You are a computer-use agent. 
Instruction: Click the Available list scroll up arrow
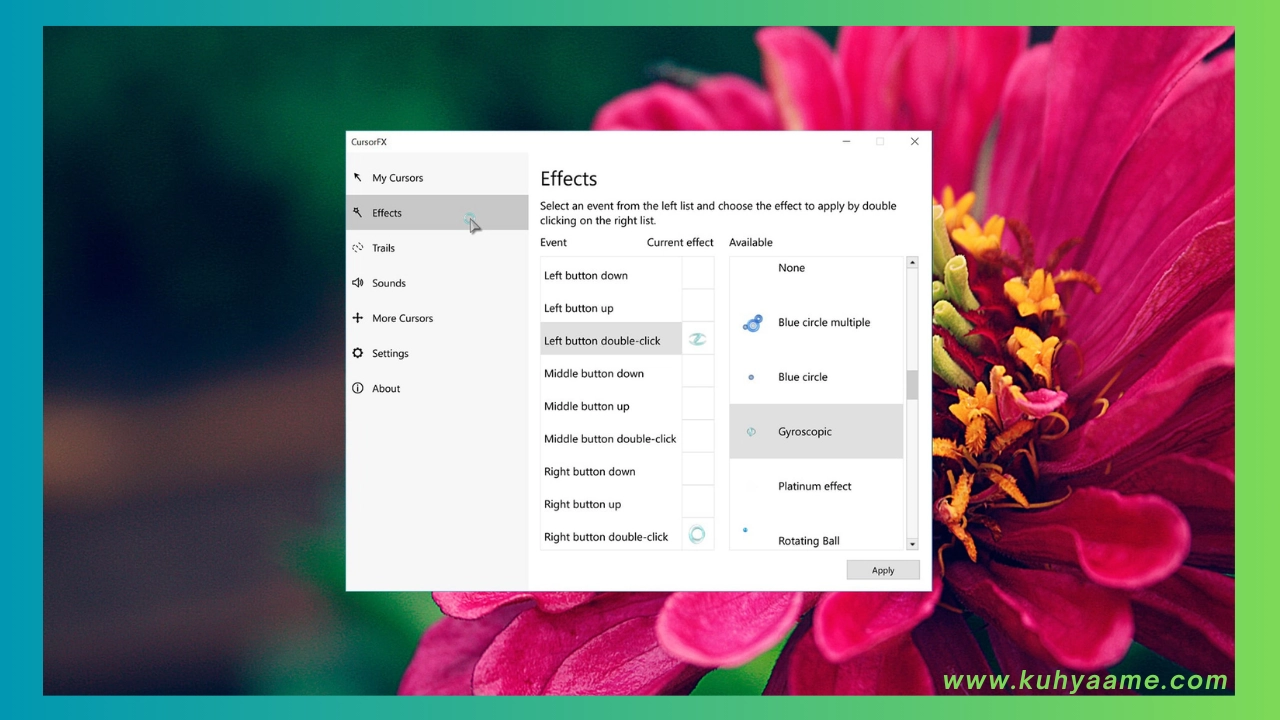tap(912, 263)
